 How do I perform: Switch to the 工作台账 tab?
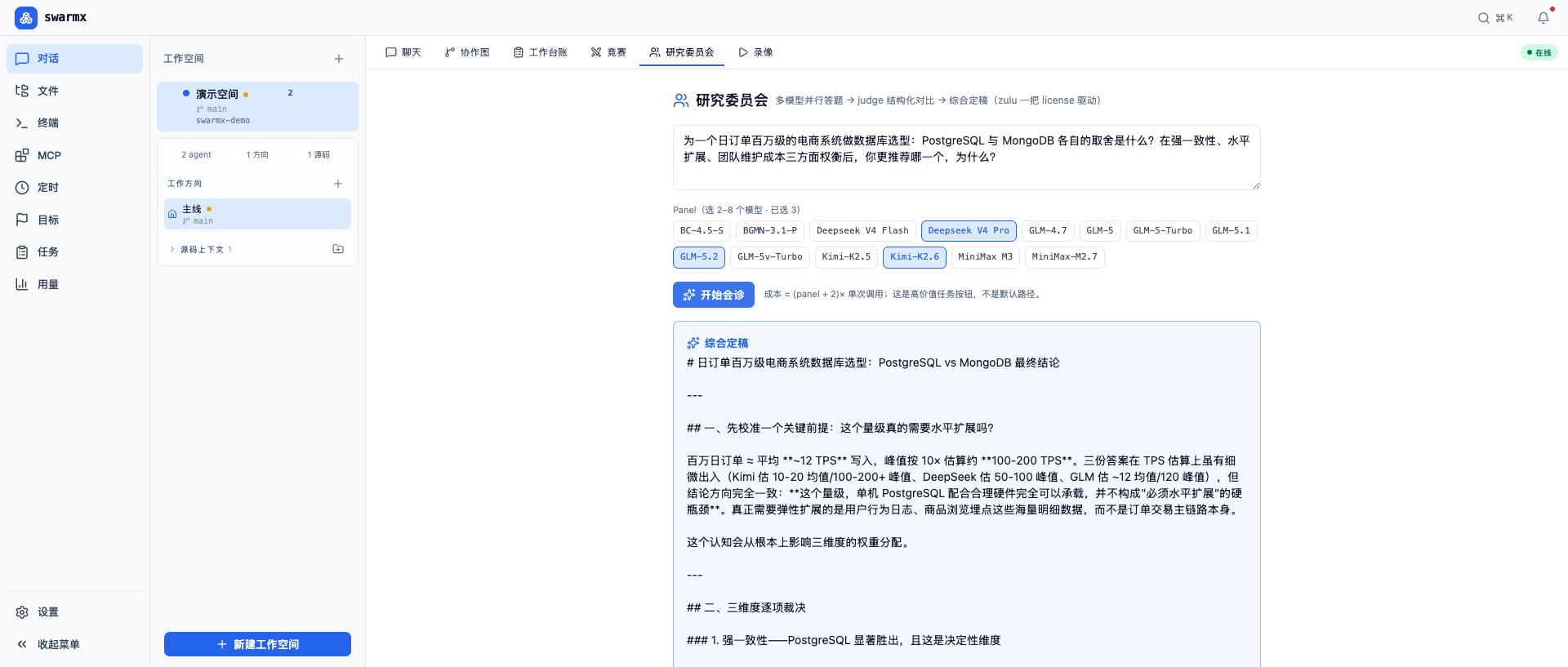coord(540,52)
